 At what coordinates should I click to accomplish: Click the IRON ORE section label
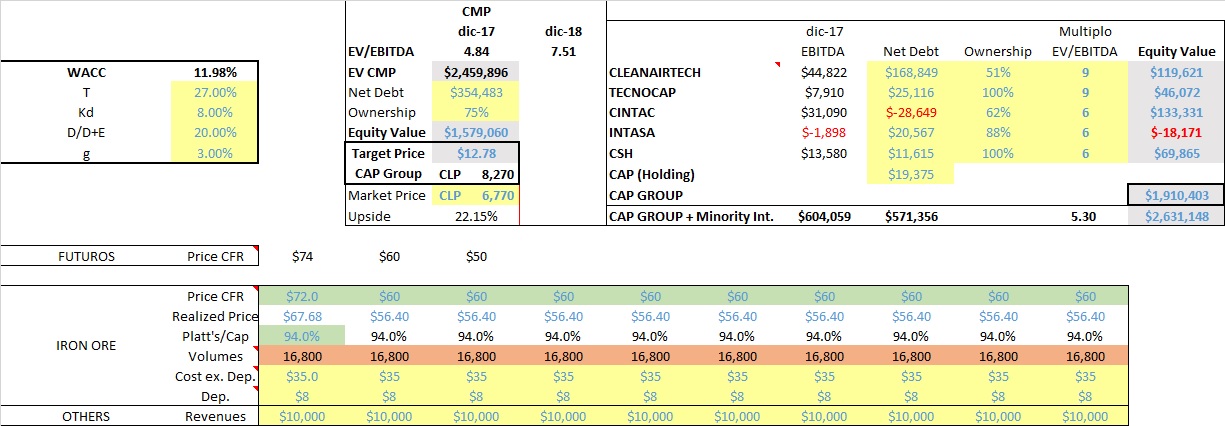coord(87,346)
